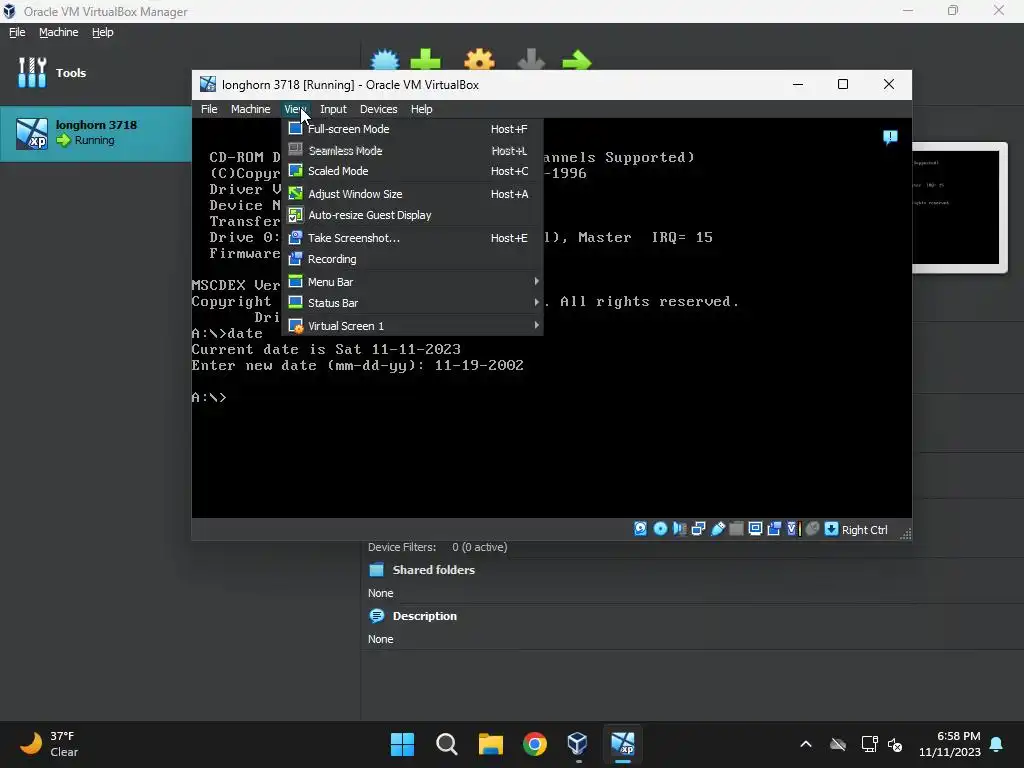Image resolution: width=1024 pixels, height=768 pixels.
Task: Expand the Virtual Screen 1 submenu
Action: click(x=413, y=326)
